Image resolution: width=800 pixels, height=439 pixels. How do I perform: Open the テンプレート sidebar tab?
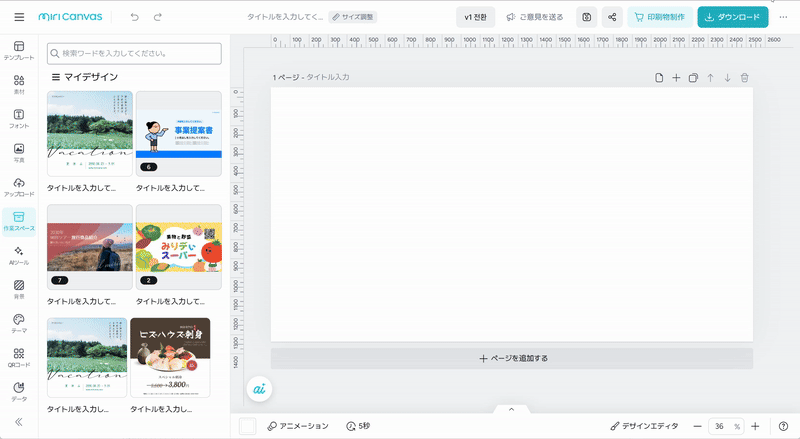click(x=19, y=51)
